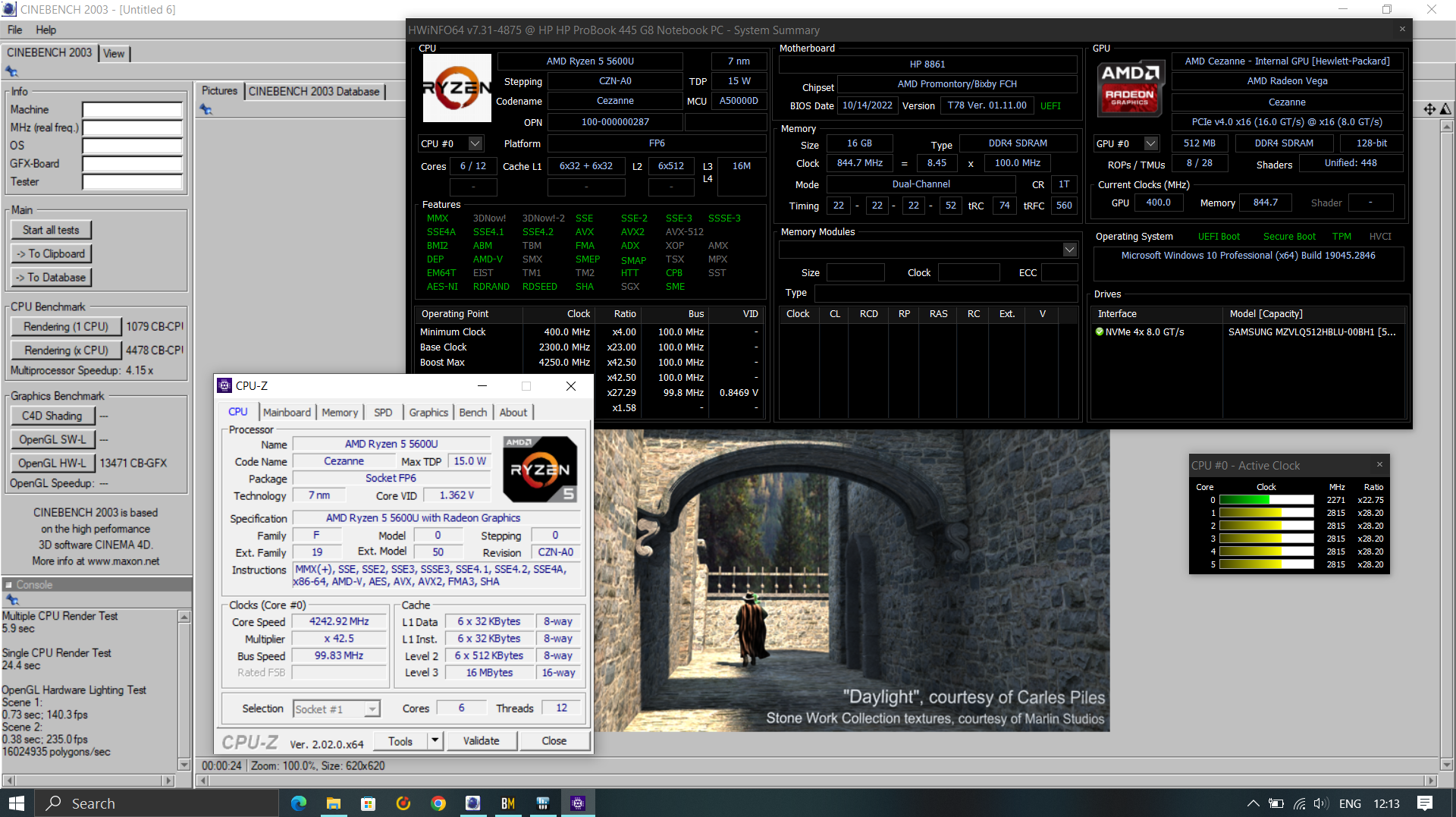Close the HWiNFO System Summary window
This screenshot has height=817, width=1456.
[x=1402, y=30]
